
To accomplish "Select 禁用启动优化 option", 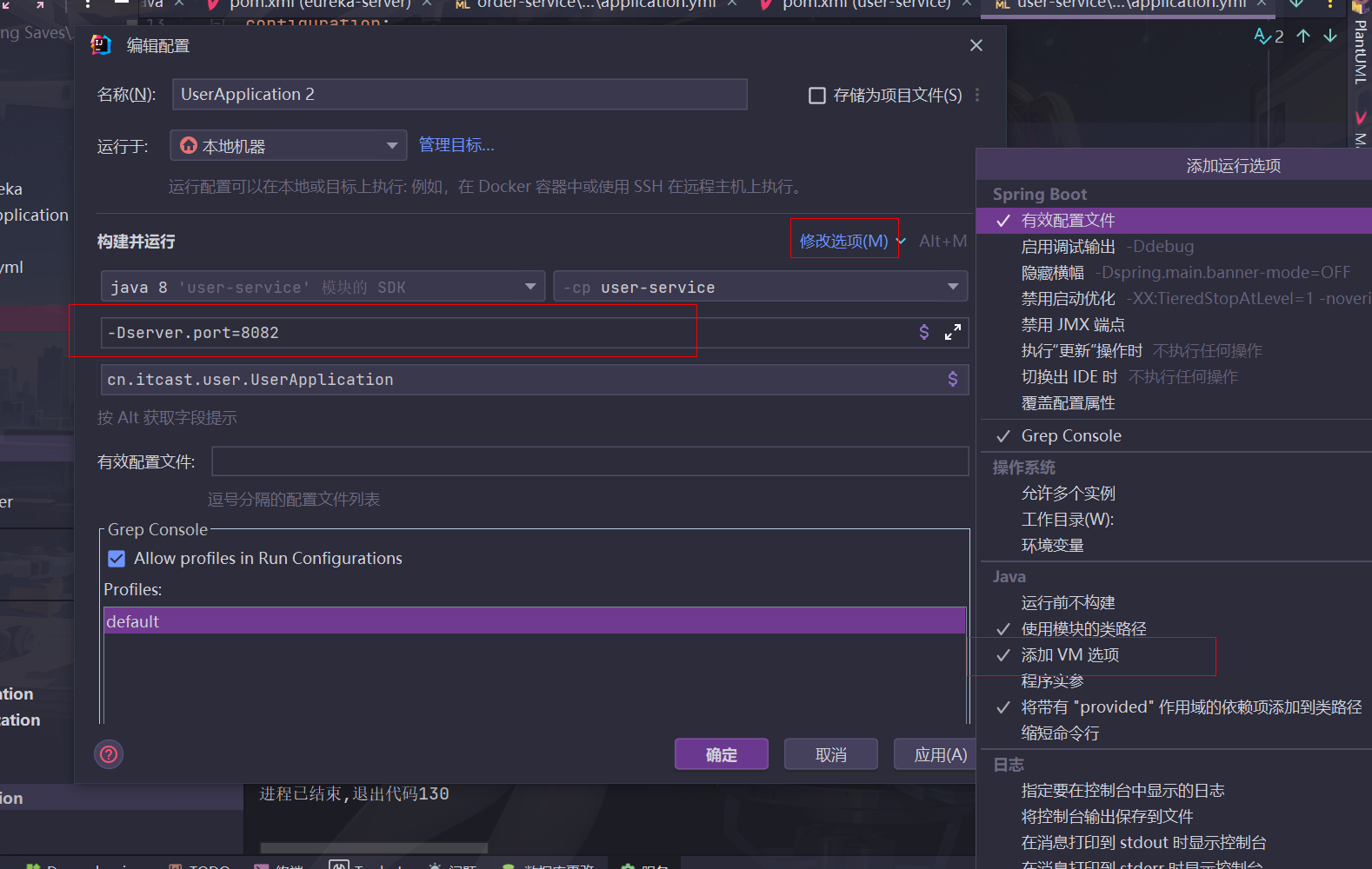I will (1174, 299).
